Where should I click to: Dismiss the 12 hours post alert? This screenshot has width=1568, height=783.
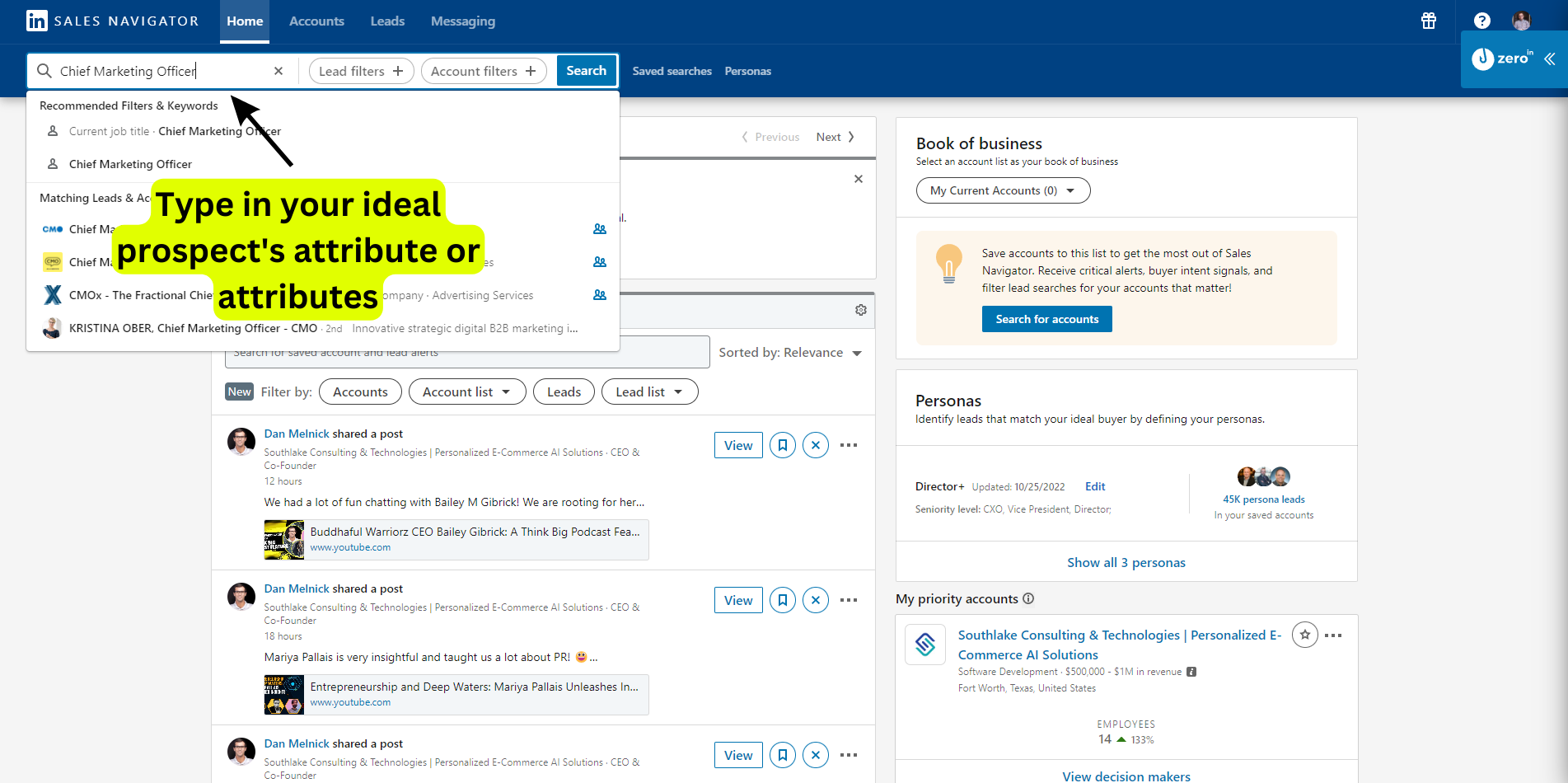816,445
